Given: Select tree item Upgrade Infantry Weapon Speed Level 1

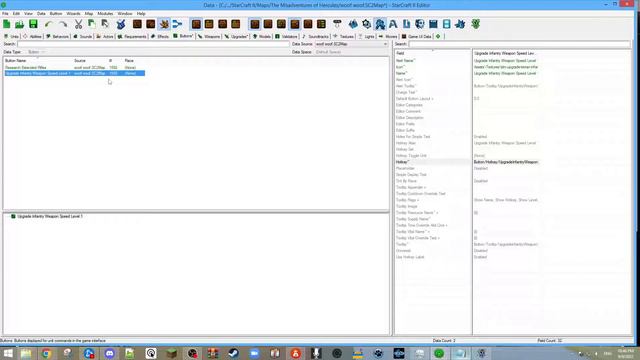Looking at the screenshot, I should pyautogui.click(x=49, y=216).
